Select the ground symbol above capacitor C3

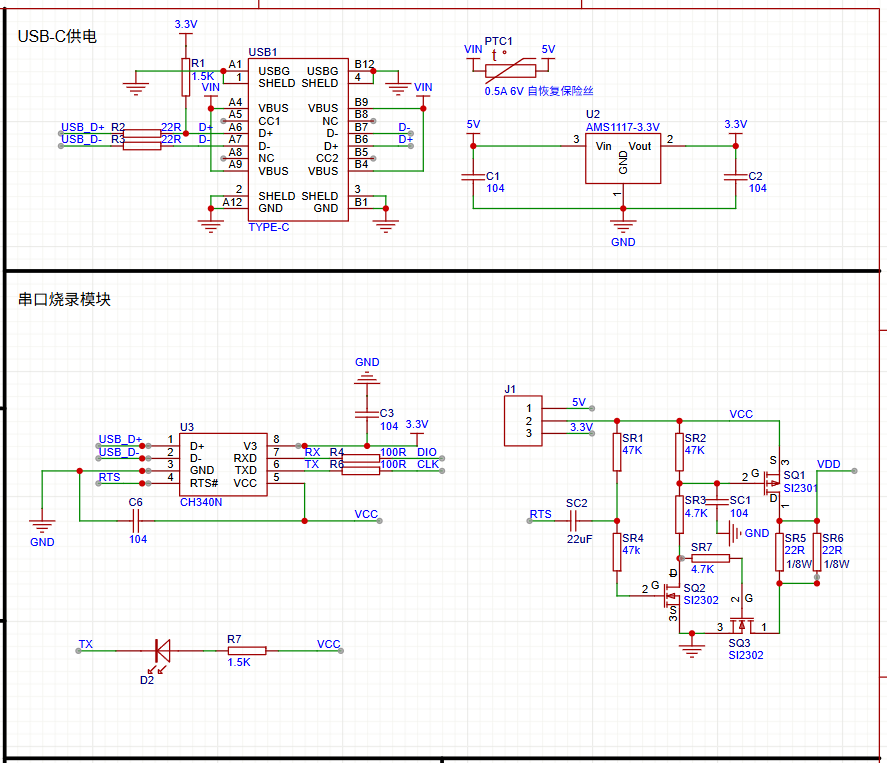coord(367,377)
